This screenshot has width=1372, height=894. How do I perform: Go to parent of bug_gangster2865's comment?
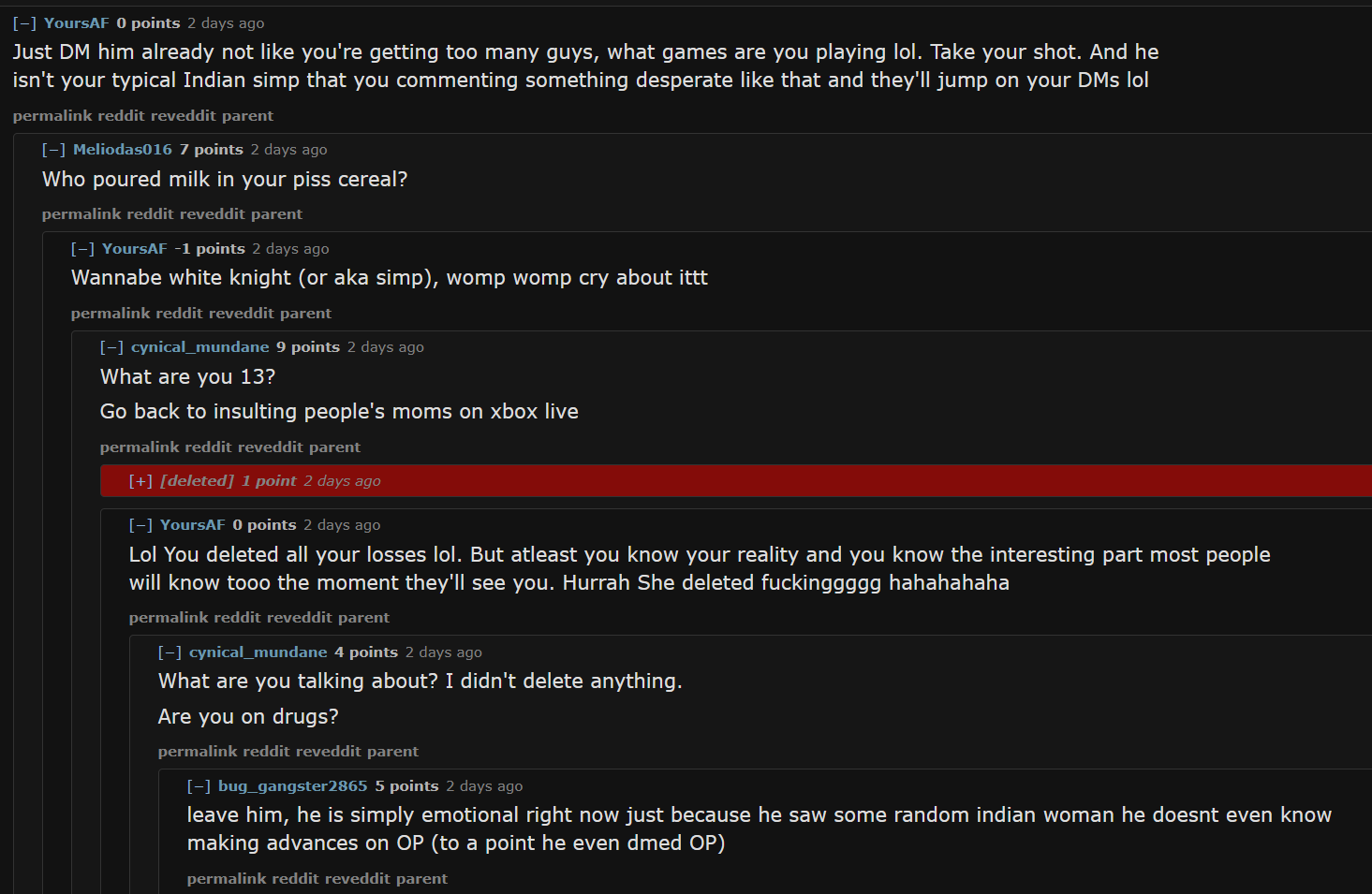[421, 879]
